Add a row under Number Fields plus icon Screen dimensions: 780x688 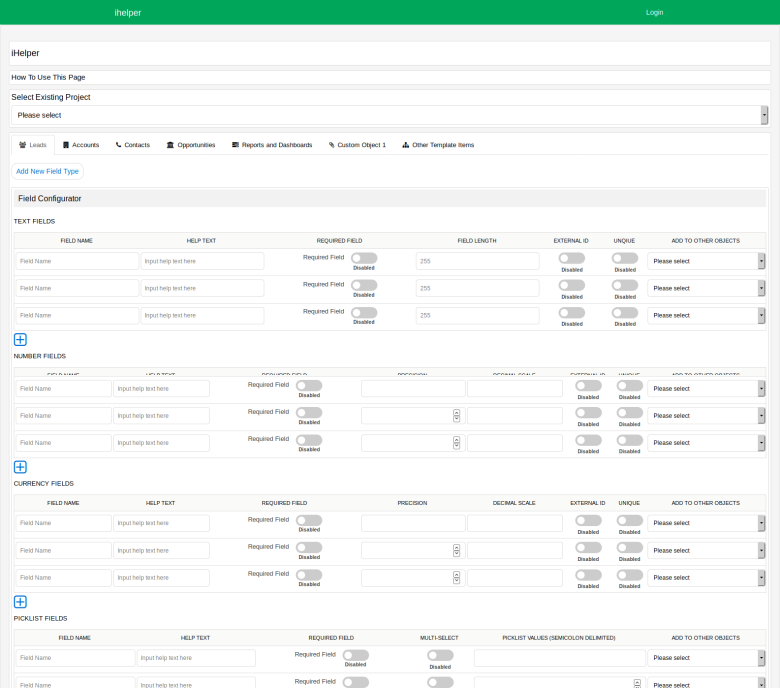pos(20,467)
